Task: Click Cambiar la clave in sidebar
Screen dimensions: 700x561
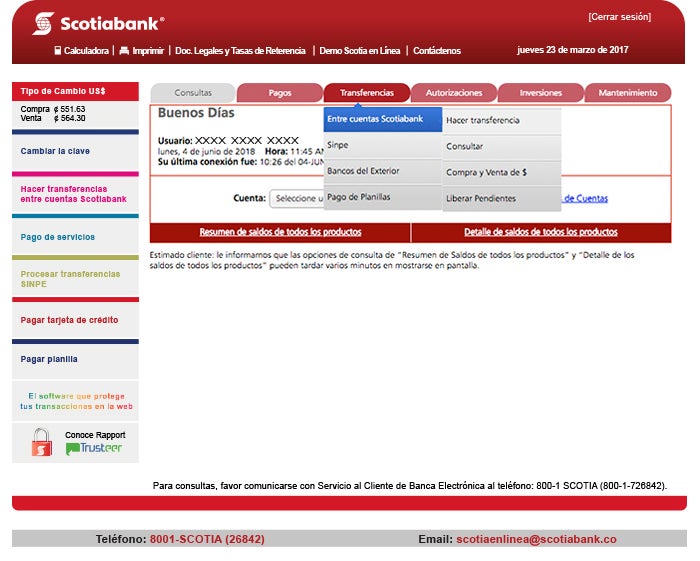Action: [x=55, y=152]
